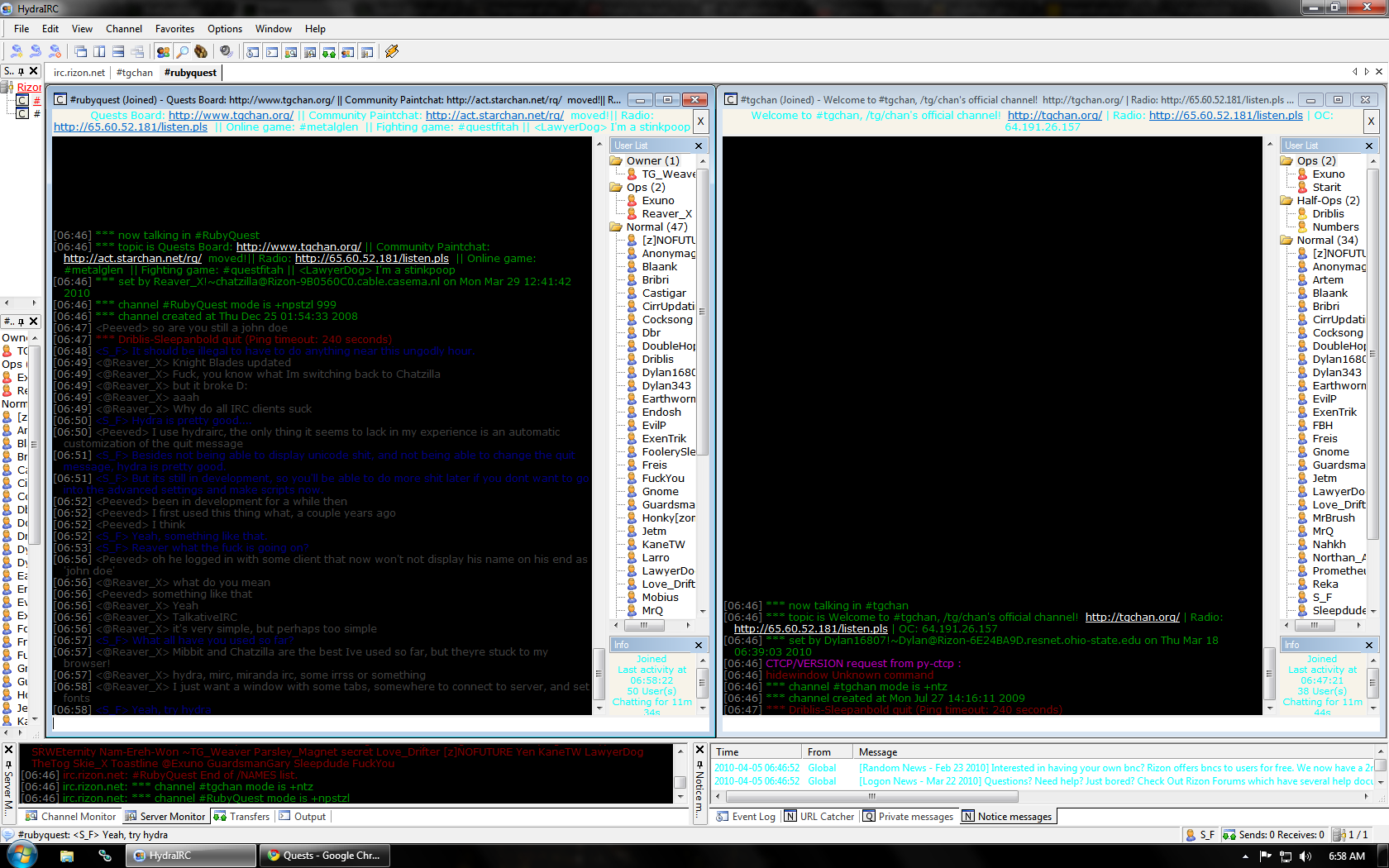The width and height of the screenshot is (1389, 868).
Task: Open act.starchan.net link in #rubyquest header
Action: click(x=494, y=116)
